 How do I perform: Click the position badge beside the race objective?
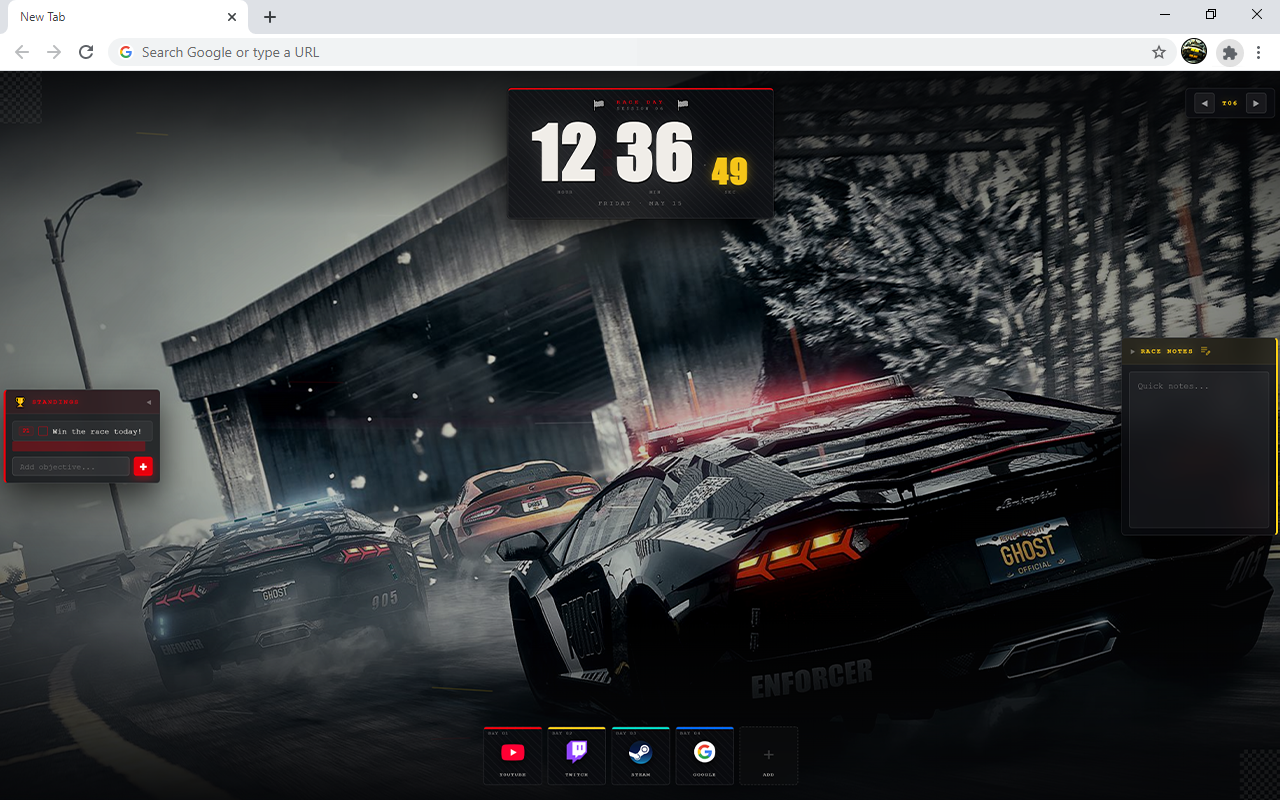coord(26,431)
